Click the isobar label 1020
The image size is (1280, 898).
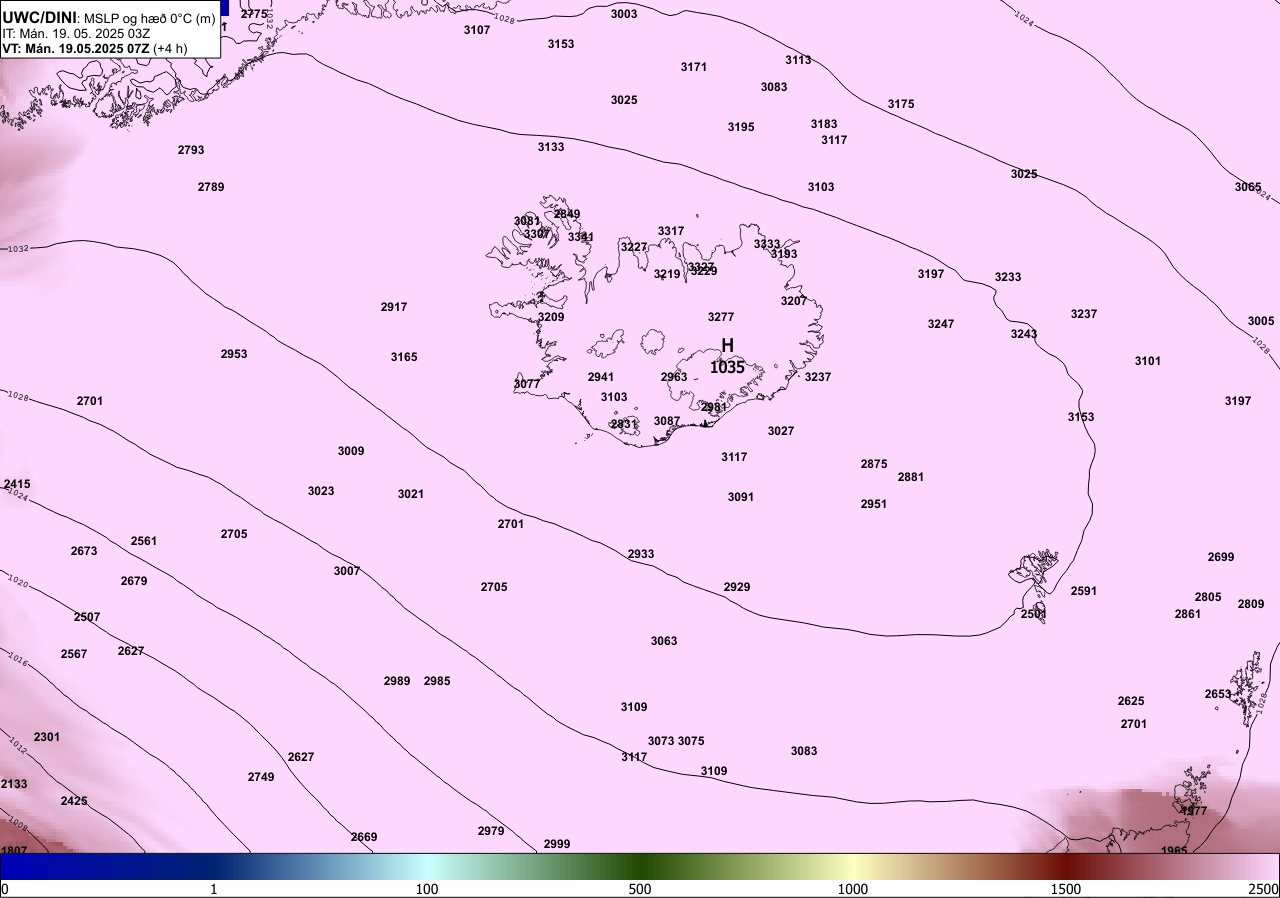pyautogui.click(x=17, y=581)
